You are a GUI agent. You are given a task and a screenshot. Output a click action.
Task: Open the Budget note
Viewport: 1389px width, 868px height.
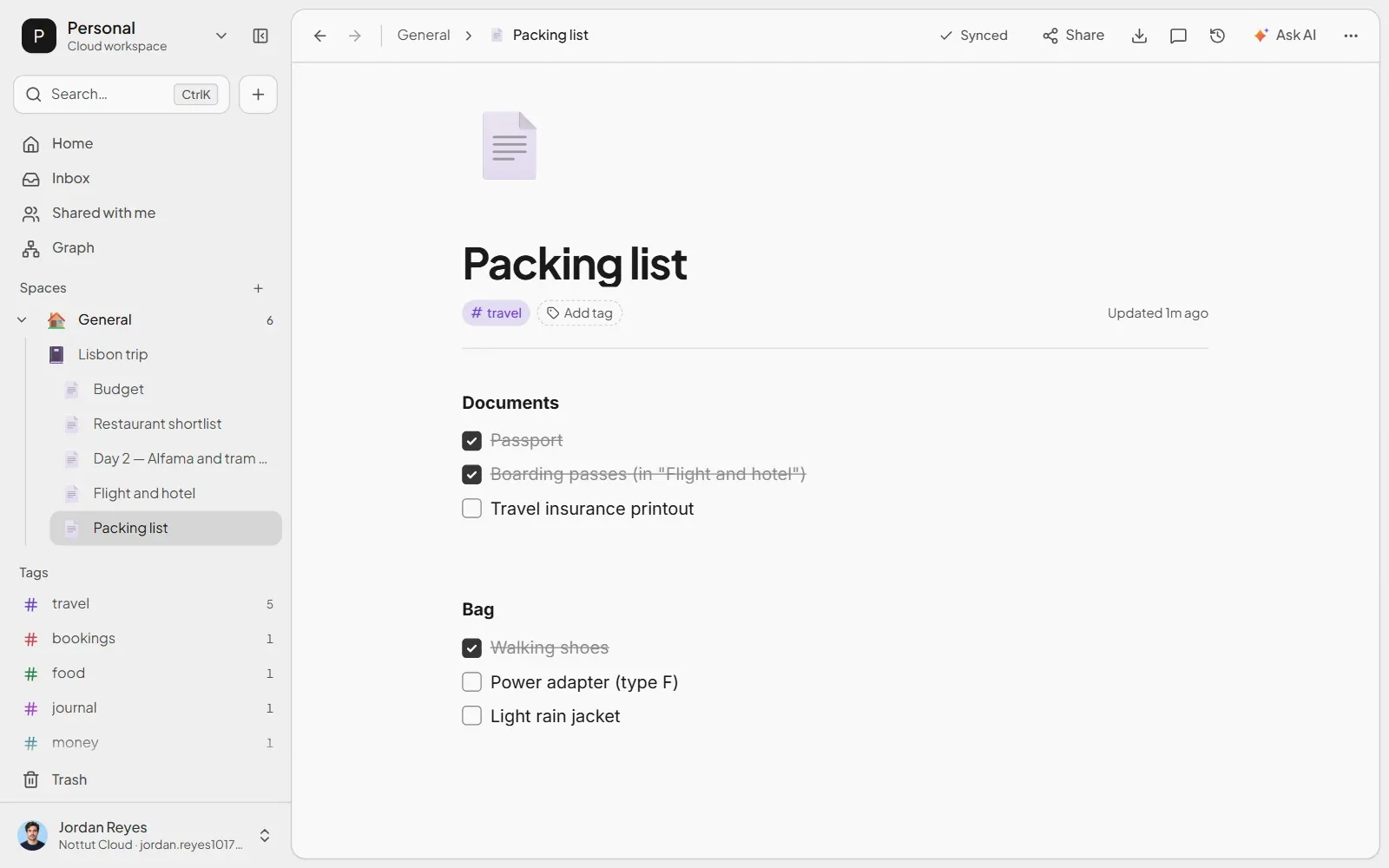click(x=166, y=389)
